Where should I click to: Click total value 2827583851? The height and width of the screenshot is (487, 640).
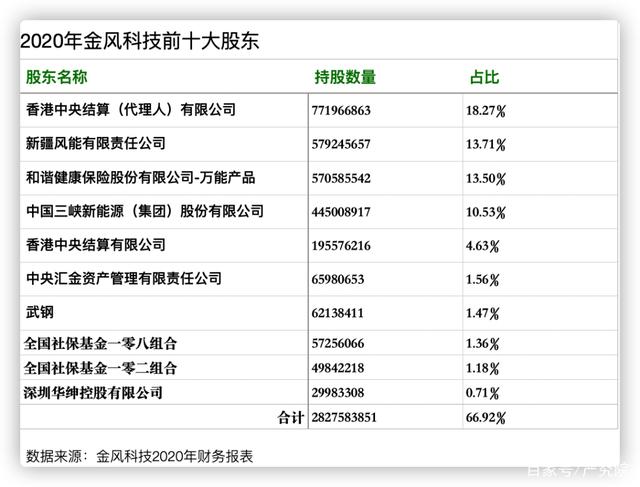coord(344,418)
